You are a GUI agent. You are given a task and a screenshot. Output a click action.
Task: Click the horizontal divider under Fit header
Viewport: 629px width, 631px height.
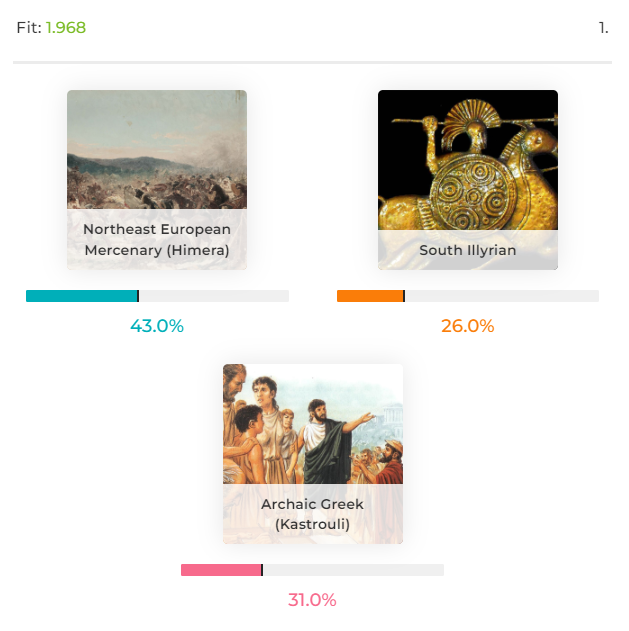pos(312,62)
